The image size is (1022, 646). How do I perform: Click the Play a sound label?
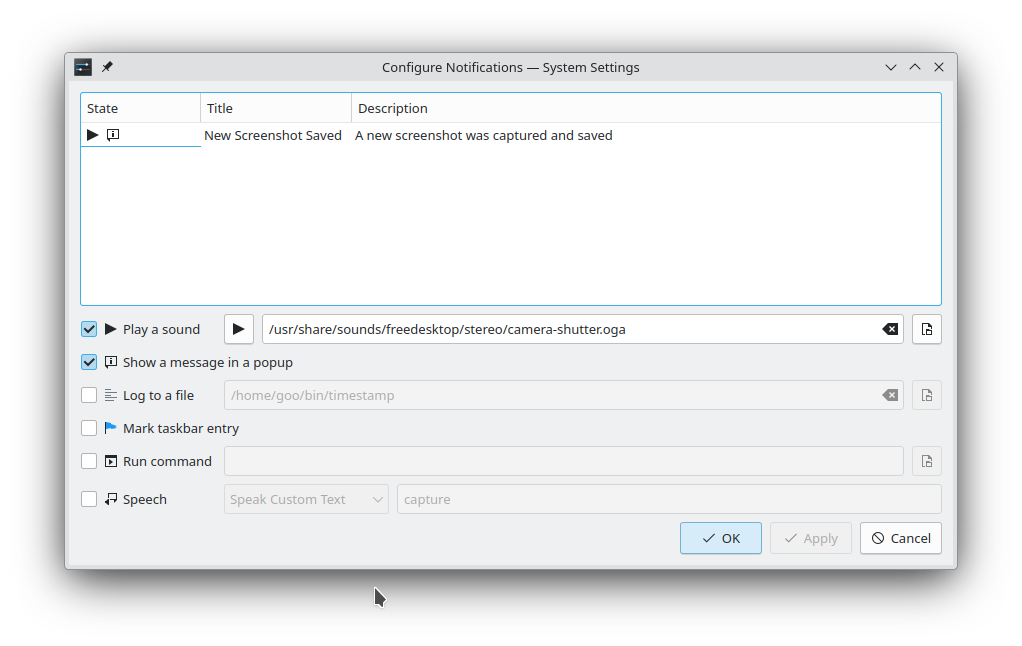[162, 329]
